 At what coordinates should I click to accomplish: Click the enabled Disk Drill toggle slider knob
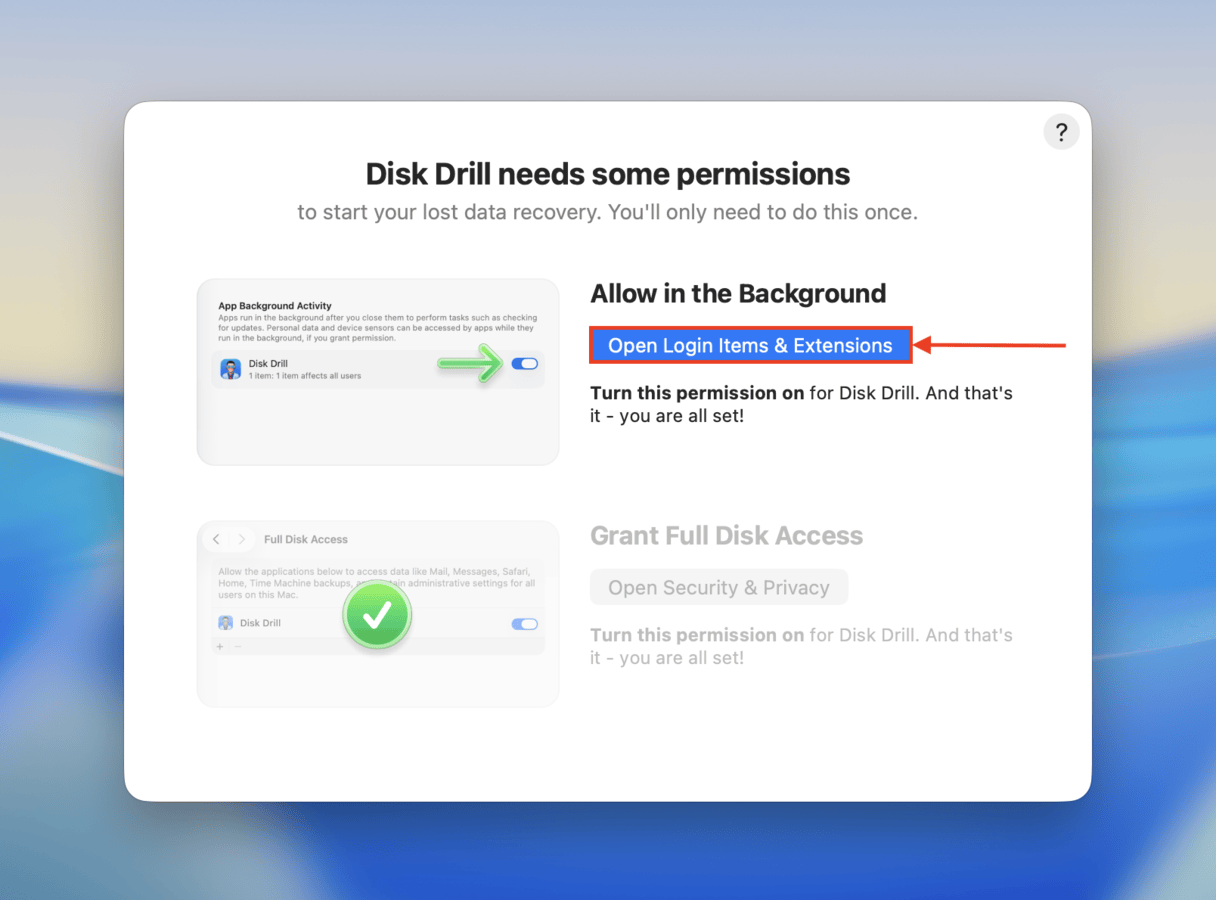point(530,364)
